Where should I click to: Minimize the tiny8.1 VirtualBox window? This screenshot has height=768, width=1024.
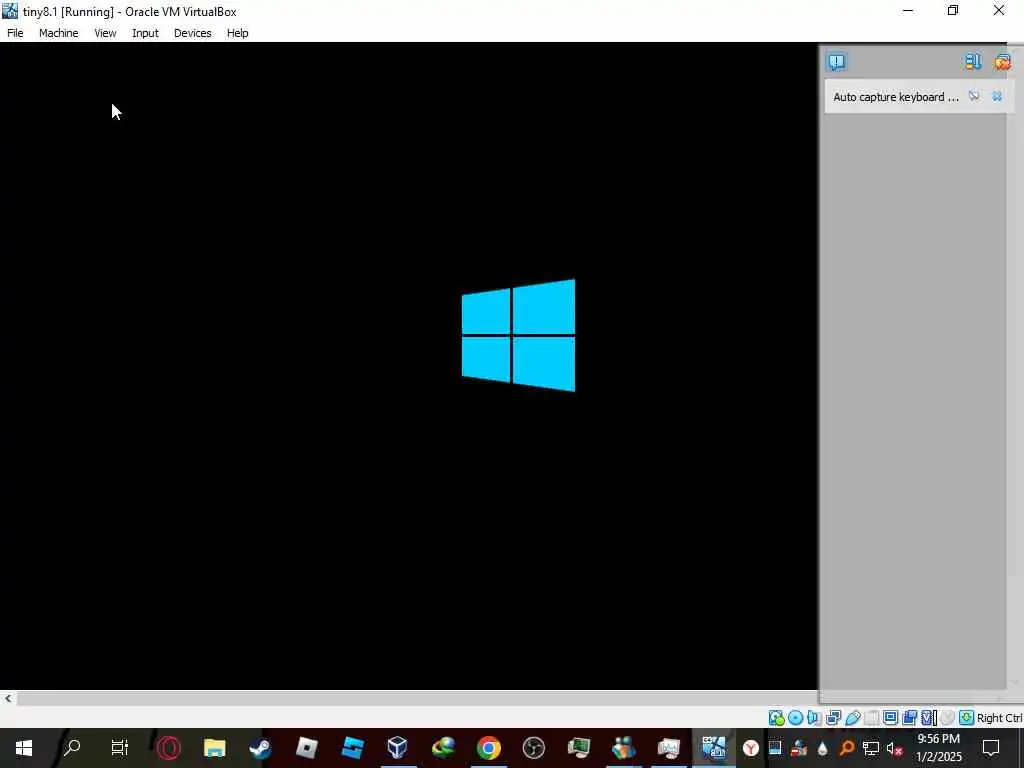[908, 10]
